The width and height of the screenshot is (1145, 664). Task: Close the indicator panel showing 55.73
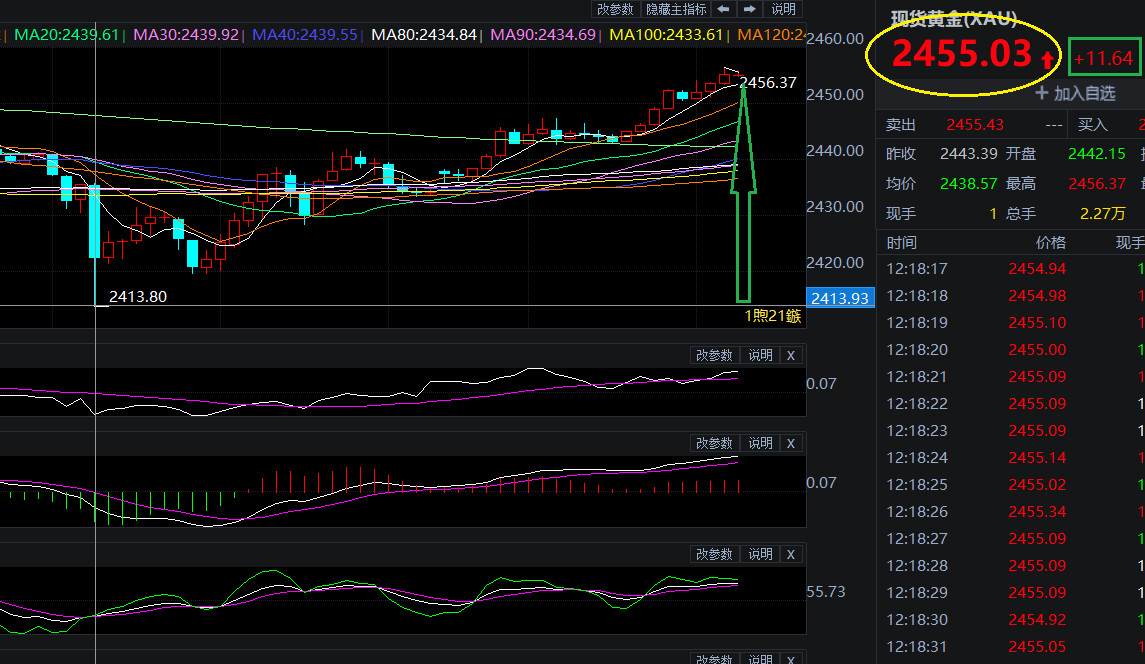[790, 554]
